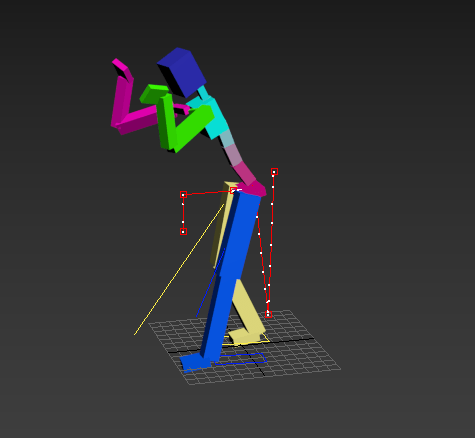Select the blue thigh bone

pos(237,233)
